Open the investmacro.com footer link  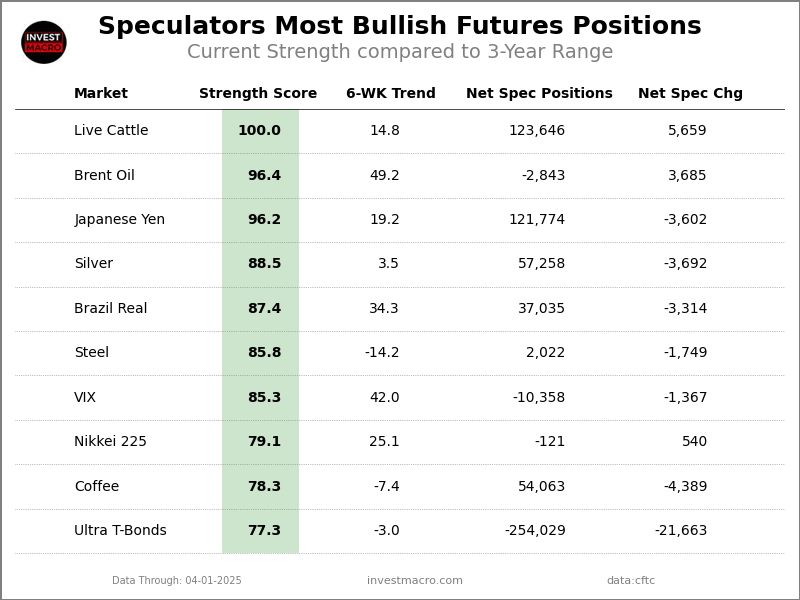[x=415, y=581]
